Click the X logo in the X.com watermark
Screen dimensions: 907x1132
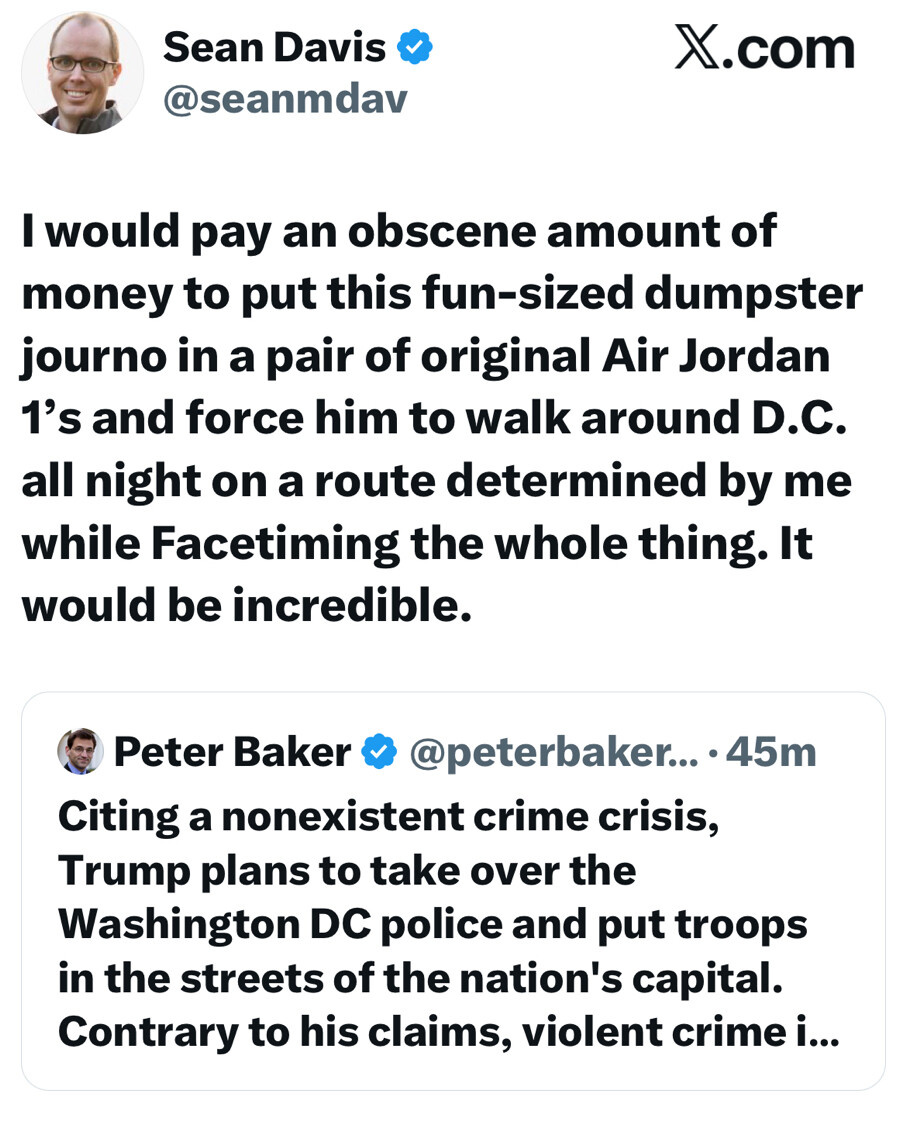pyautogui.click(x=696, y=48)
